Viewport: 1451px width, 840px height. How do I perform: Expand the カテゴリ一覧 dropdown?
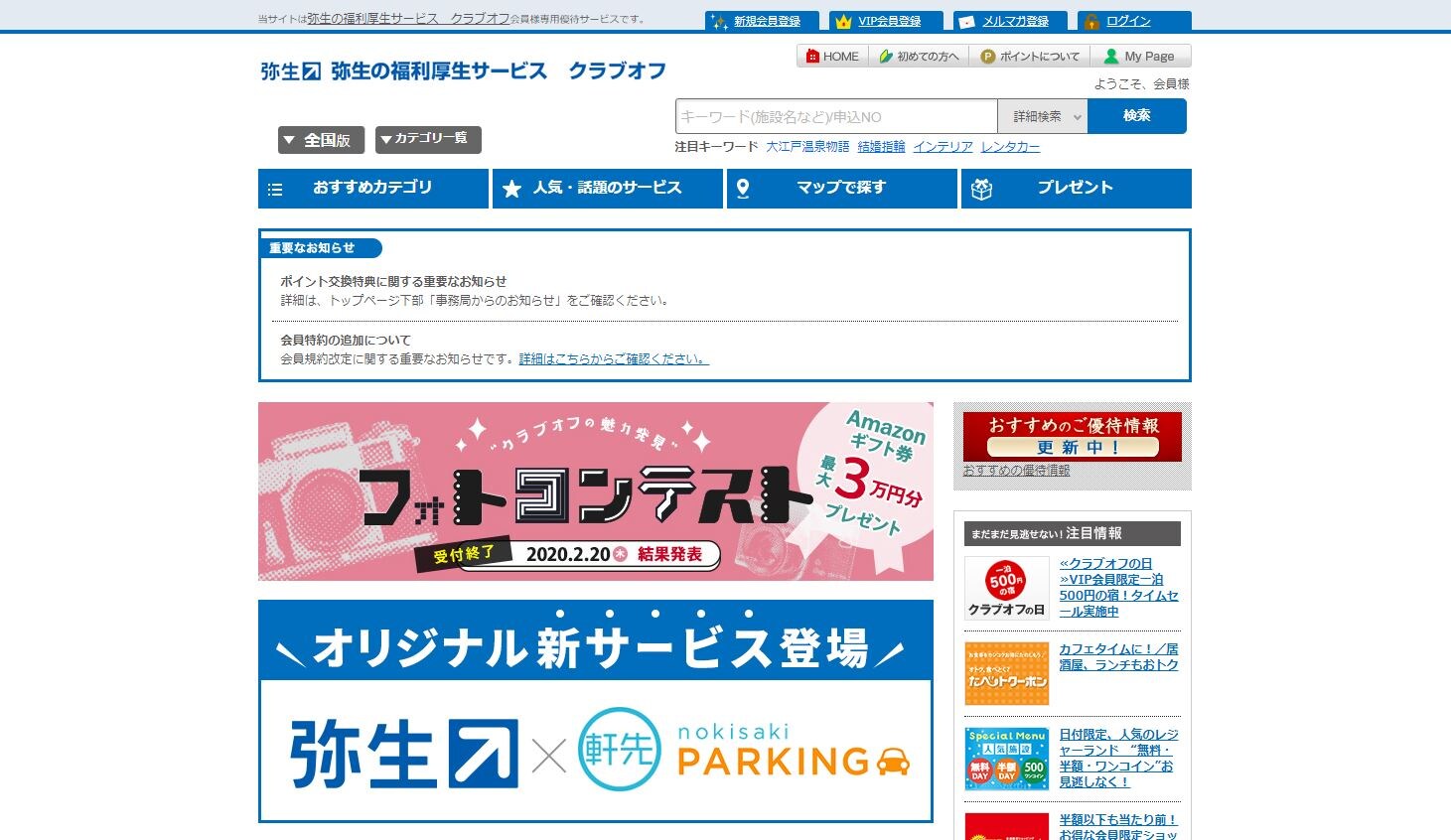428,139
